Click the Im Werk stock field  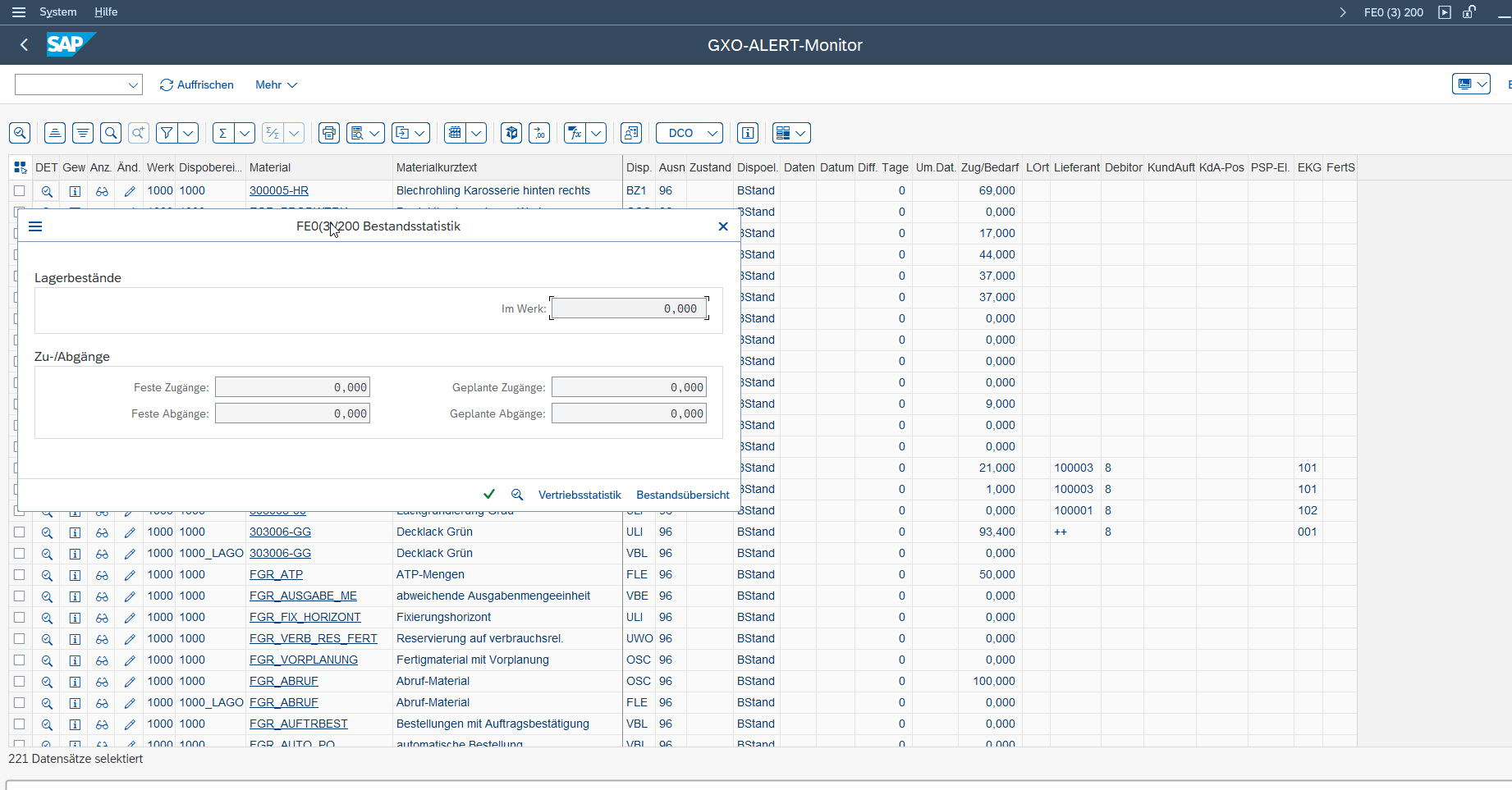pos(629,308)
